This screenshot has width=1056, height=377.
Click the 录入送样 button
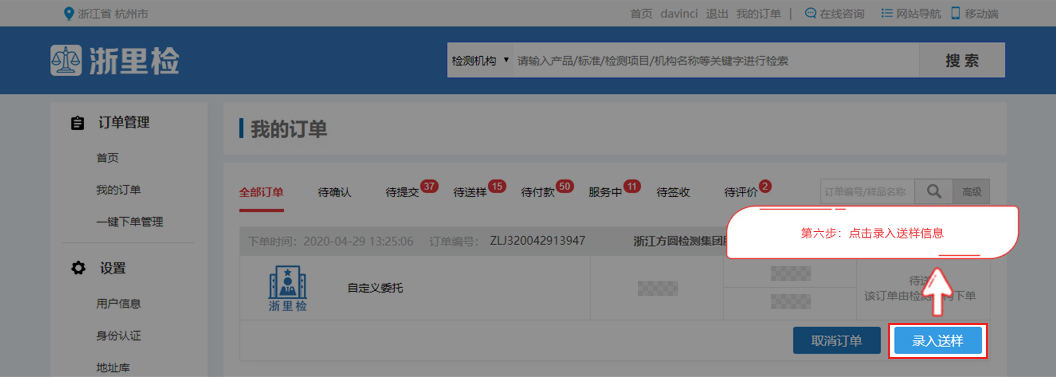coord(937,341)
